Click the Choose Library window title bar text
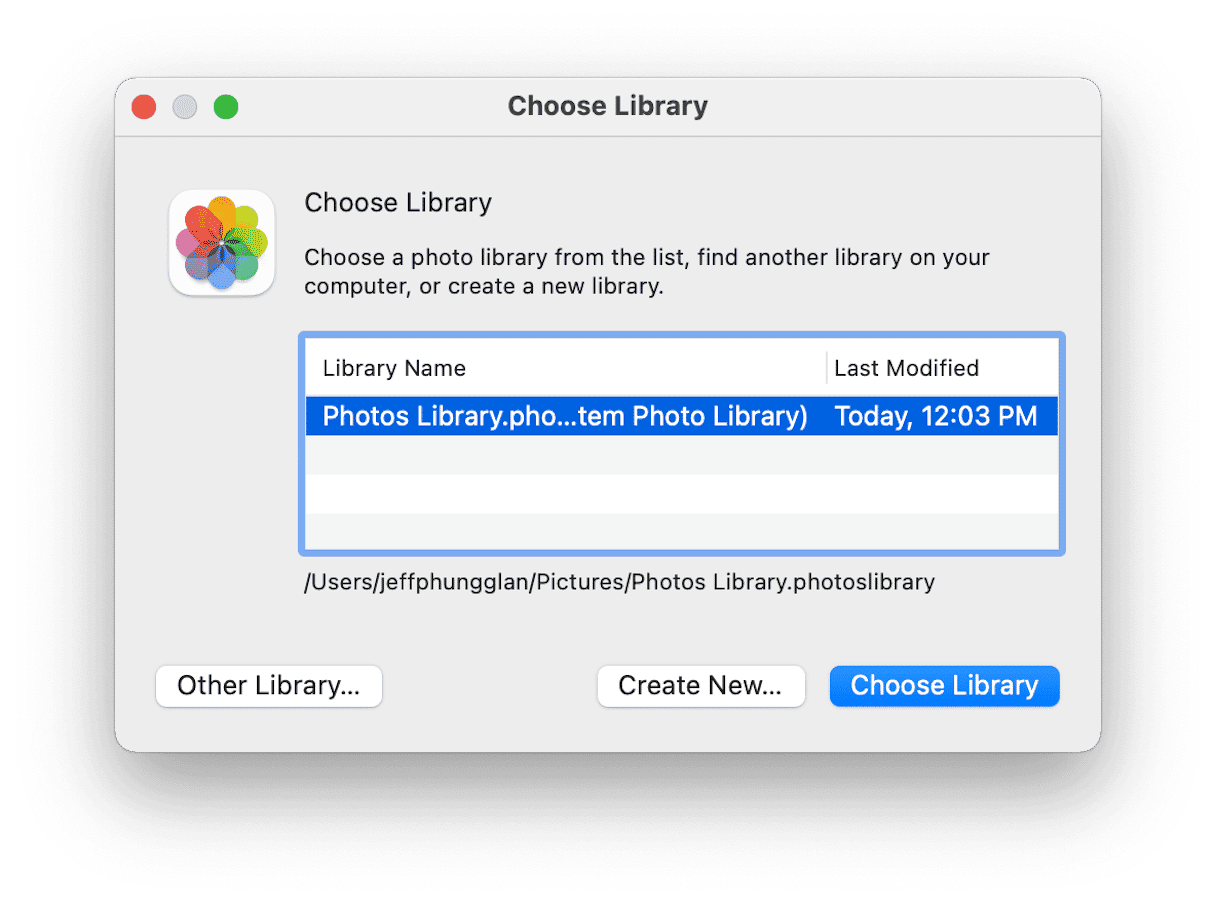The image size is (1216, 904). coord(607,106)
